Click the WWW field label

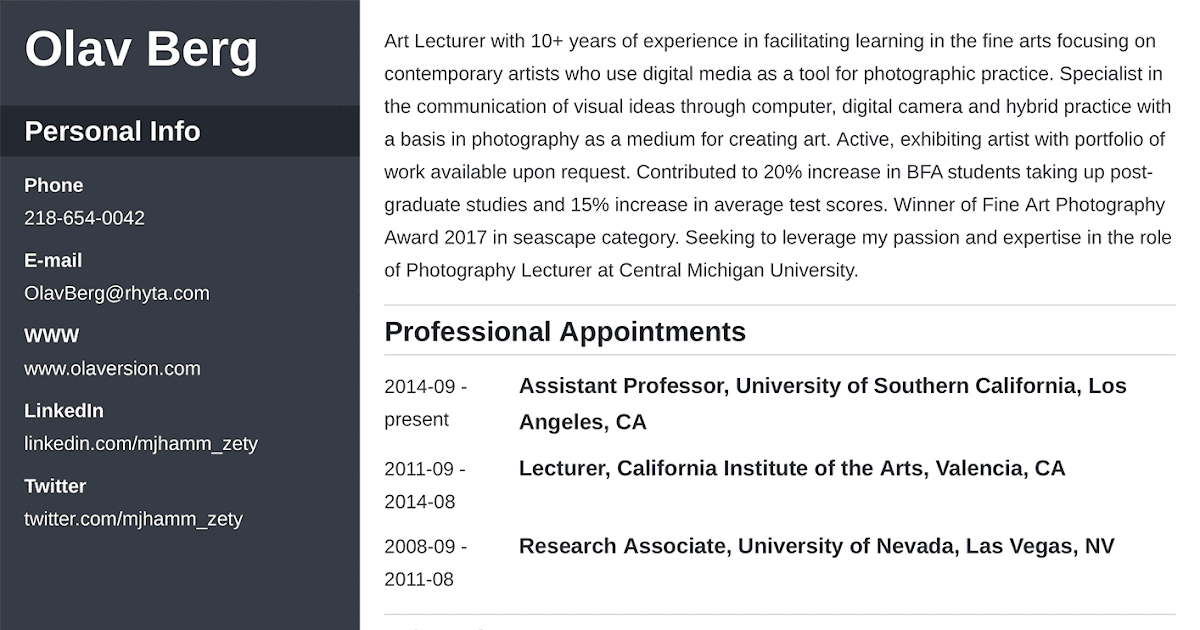[51, 335]
